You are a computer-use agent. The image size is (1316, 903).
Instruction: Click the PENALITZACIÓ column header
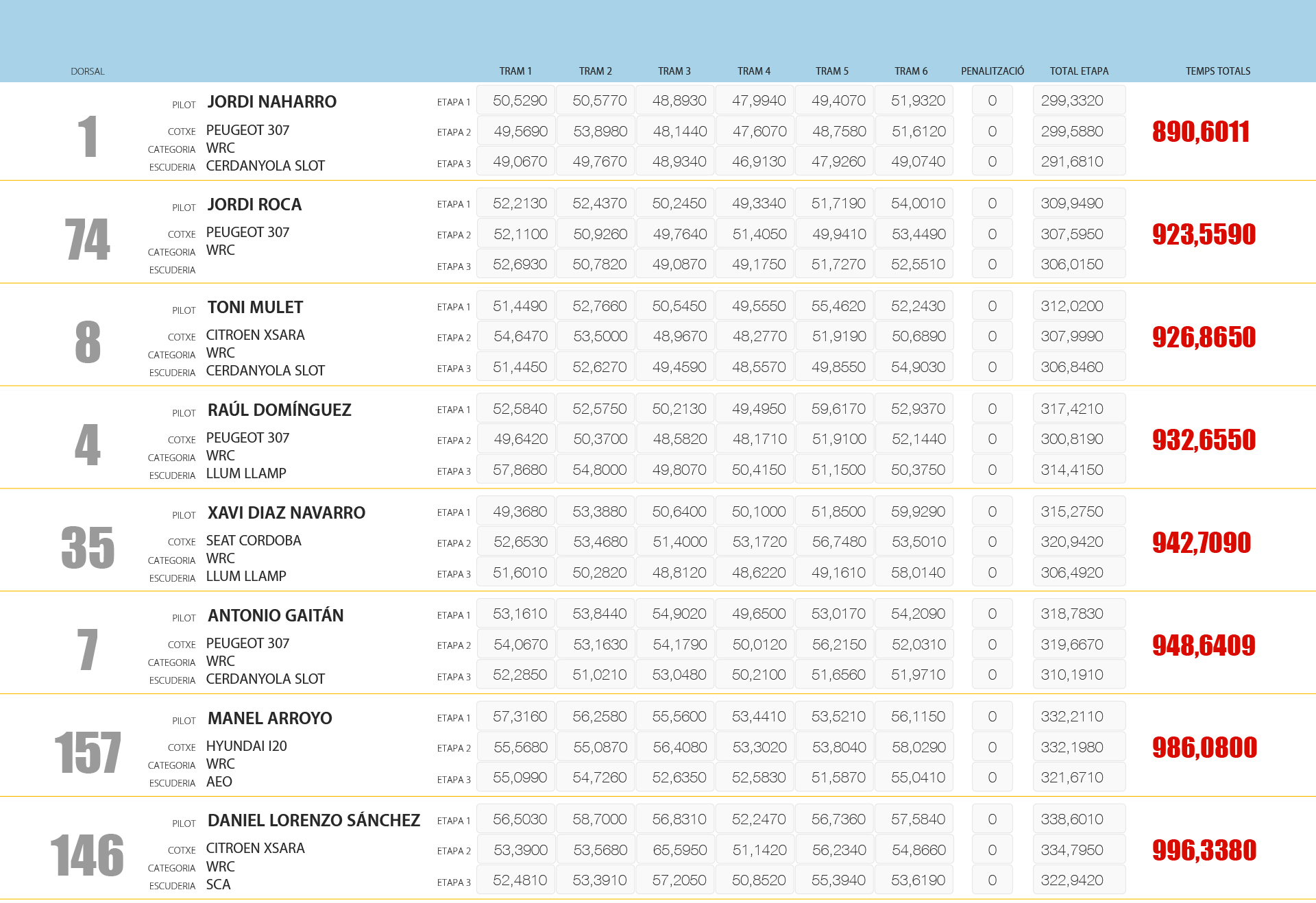coord(992,71)
